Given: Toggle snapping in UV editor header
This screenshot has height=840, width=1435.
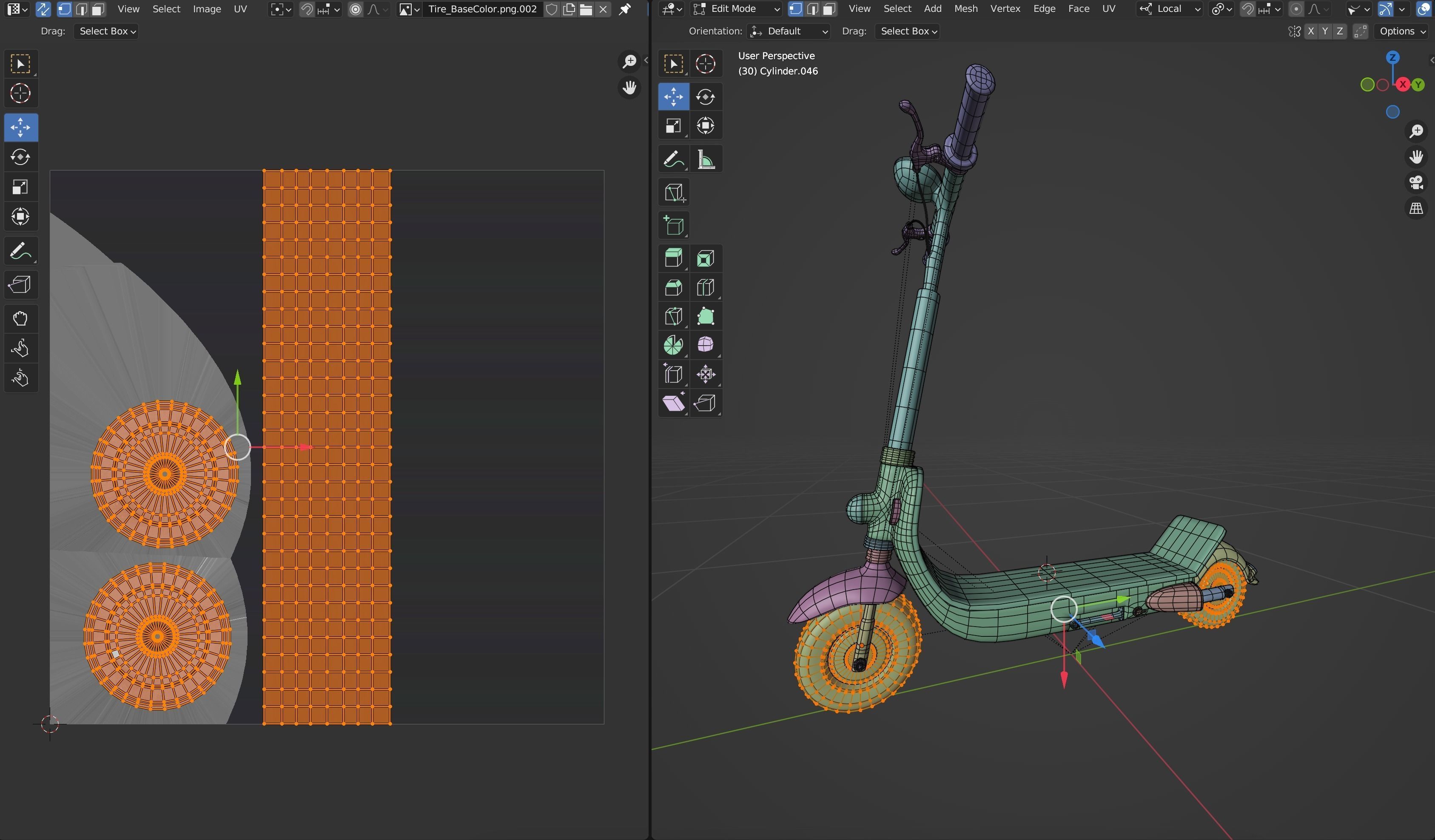Looking at the screenshot, I should pyautogui.click(x=306, y=9).
